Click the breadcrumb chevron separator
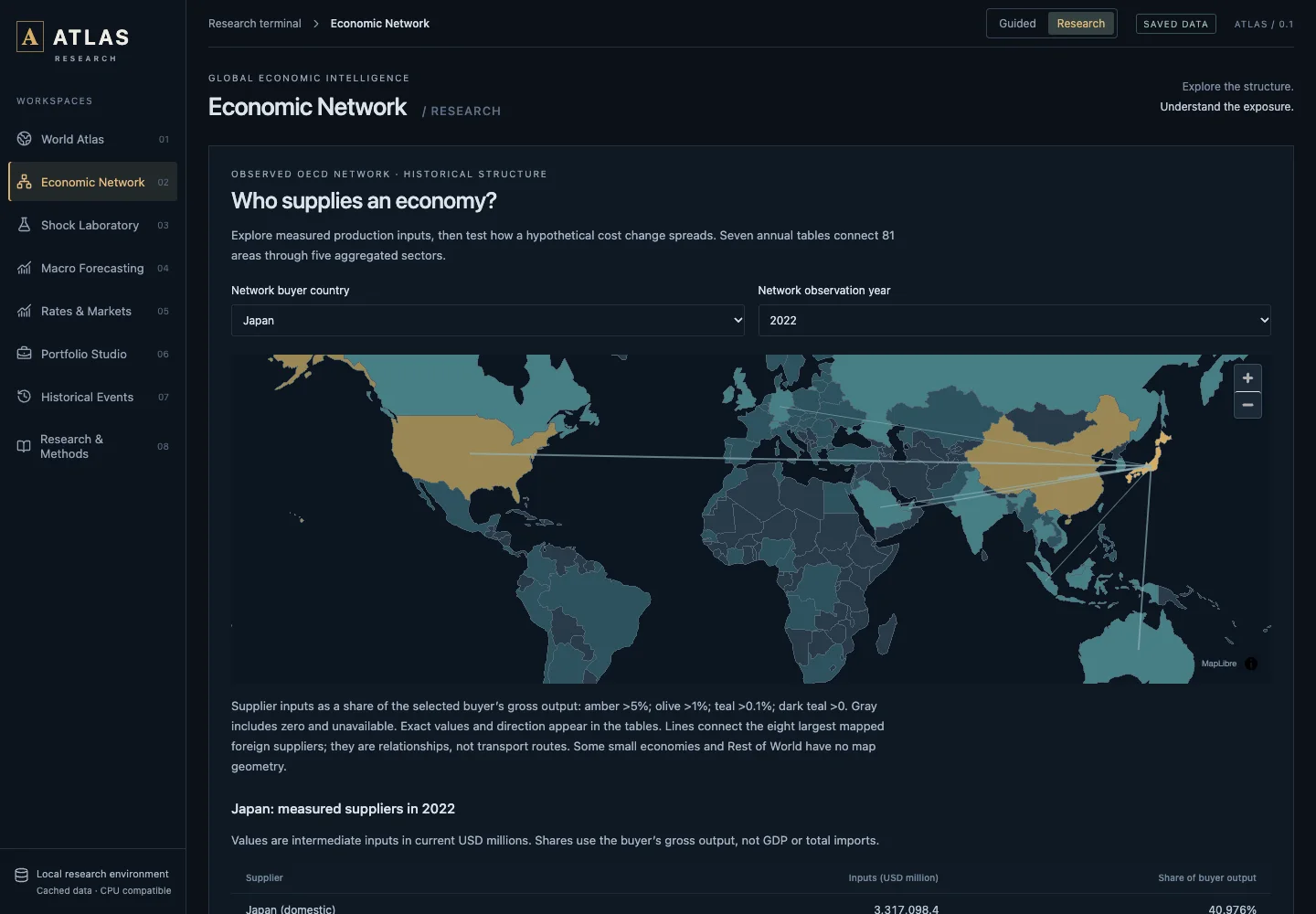Viewport: 1316px width, 914px height. pos(316,24)
